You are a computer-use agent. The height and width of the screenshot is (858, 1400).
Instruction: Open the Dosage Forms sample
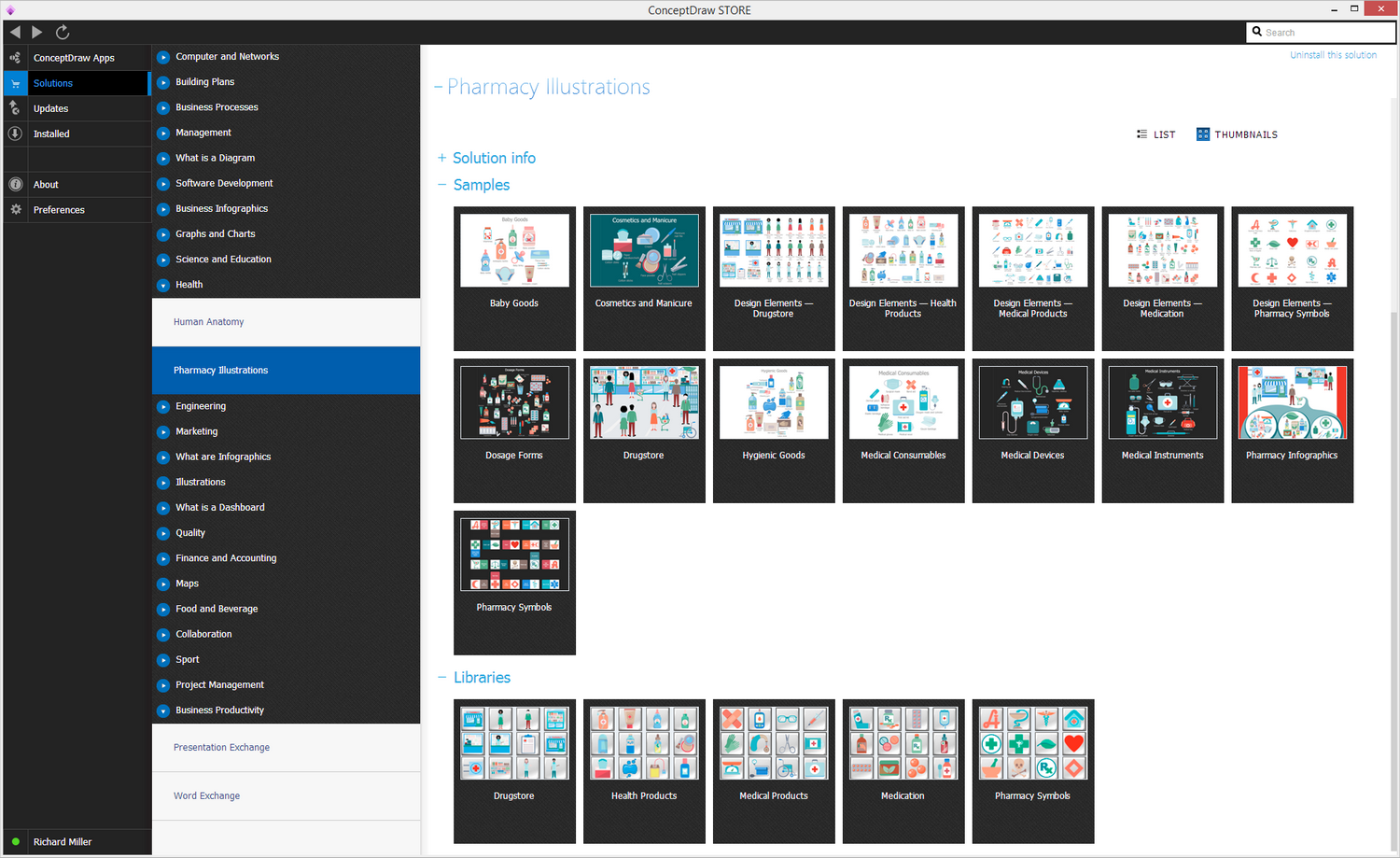click(x=514, y=430)
